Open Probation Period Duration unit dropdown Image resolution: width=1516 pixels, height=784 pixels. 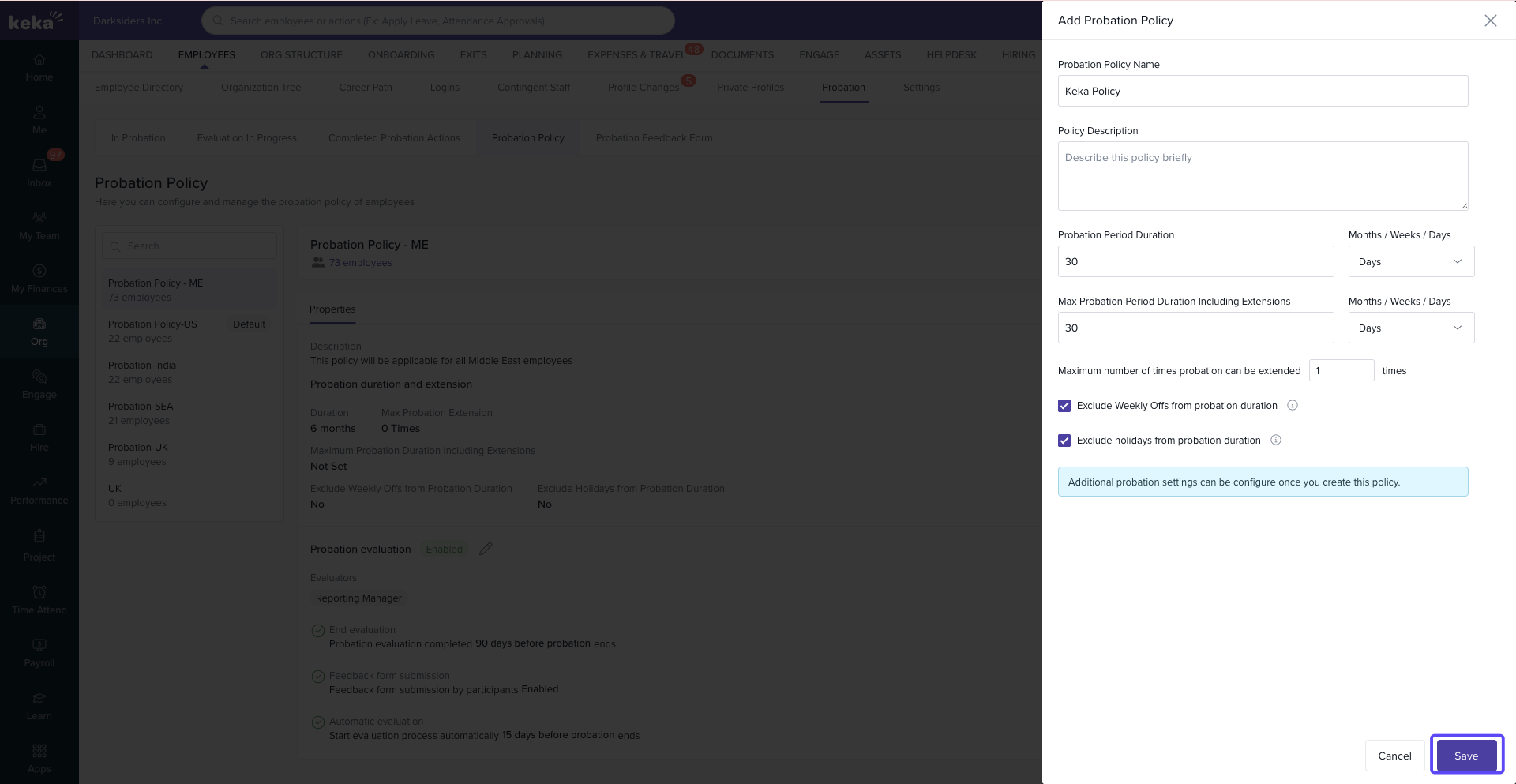pos(1410,262)
